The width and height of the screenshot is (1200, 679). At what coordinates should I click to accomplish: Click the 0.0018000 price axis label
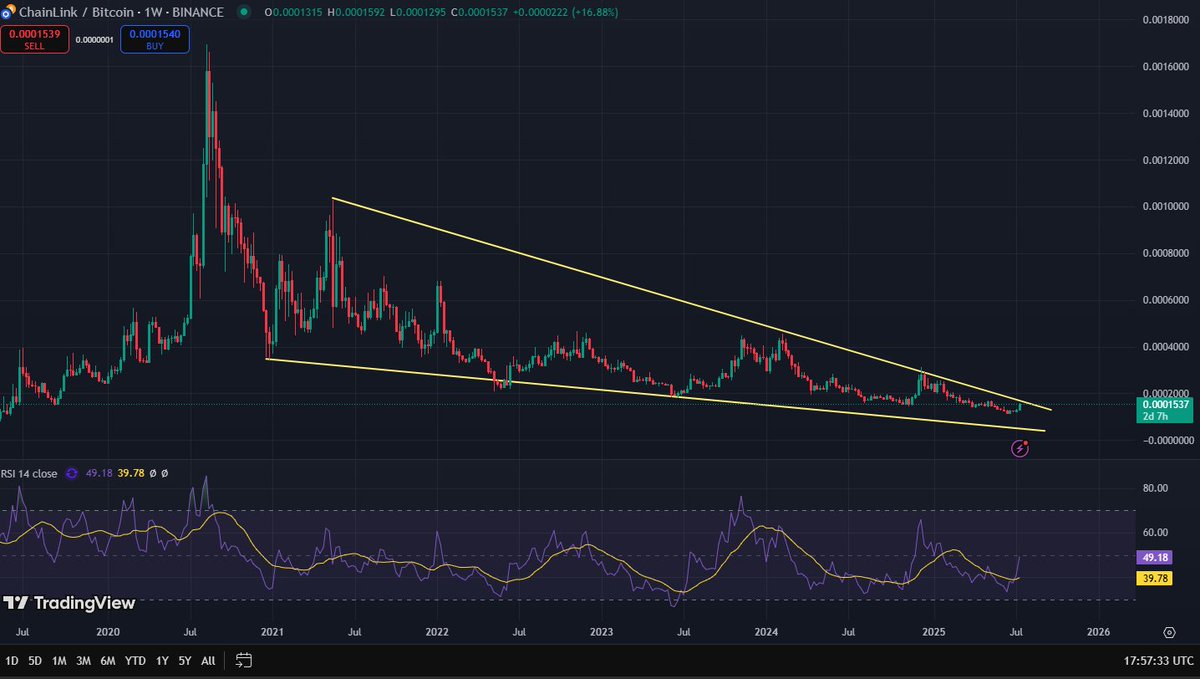coord(1166,19)
